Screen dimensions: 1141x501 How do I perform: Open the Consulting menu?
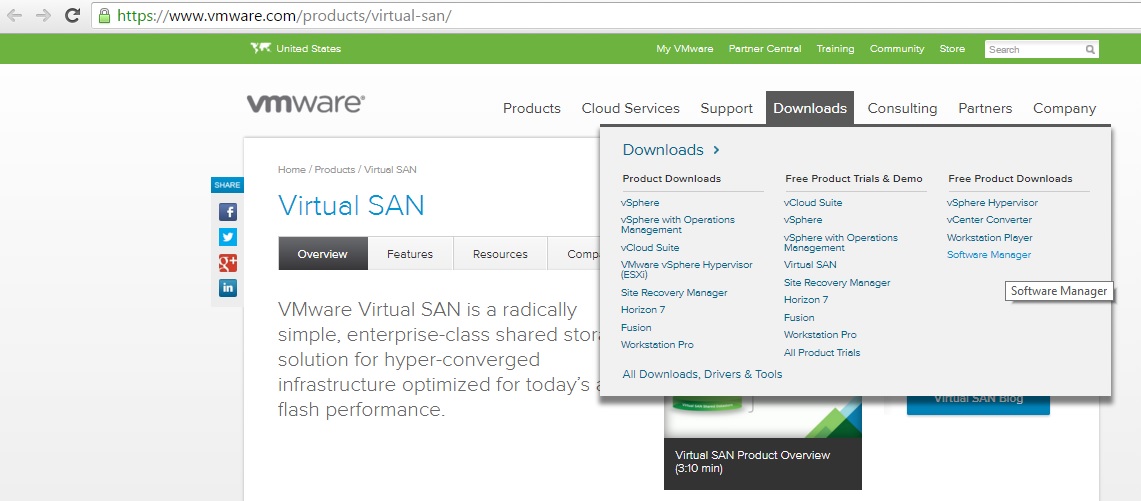pos(902,109)
